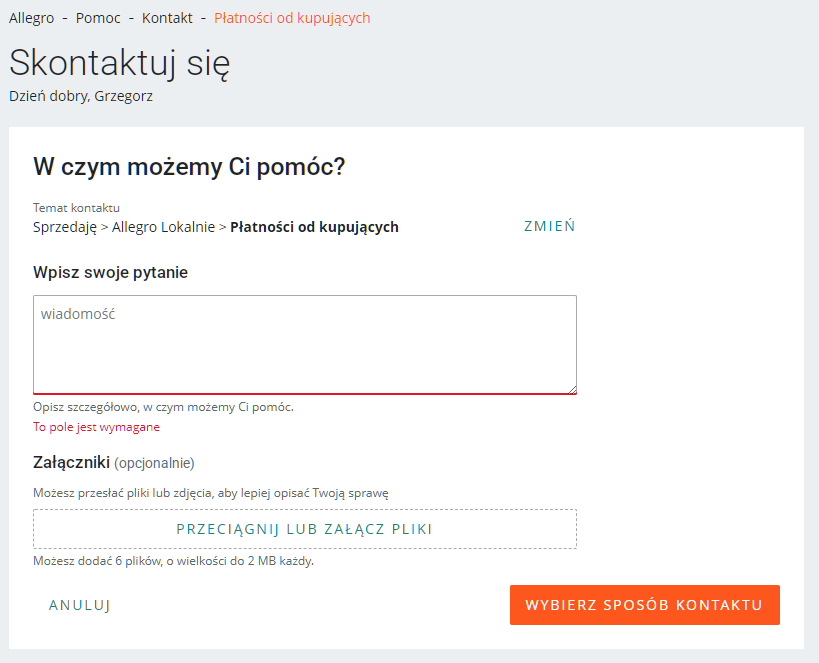Screen dimensions: 819x663
Task: Click bold Płatności od kupujących topic text
Action: [314, 227]
